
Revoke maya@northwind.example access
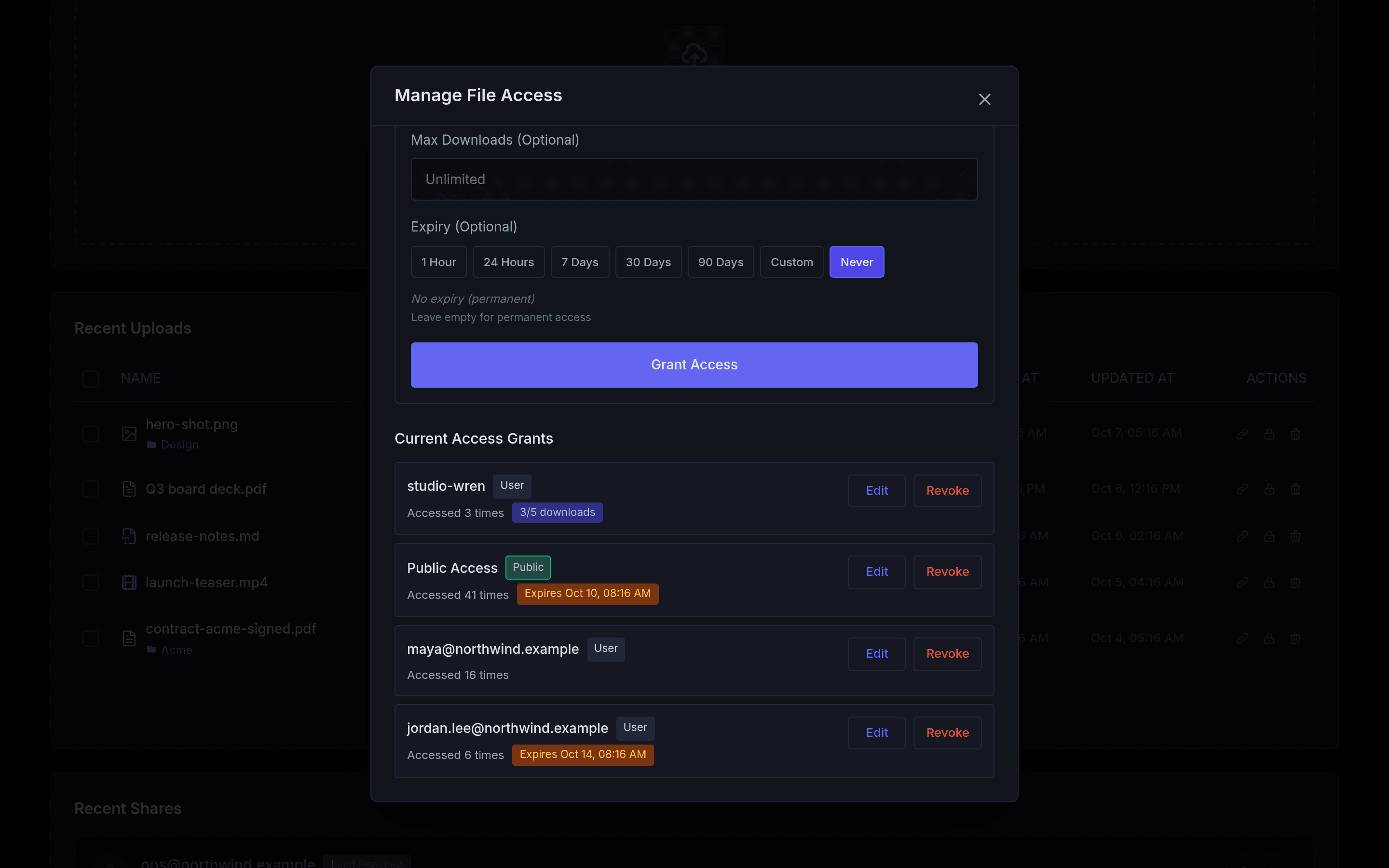947,653
